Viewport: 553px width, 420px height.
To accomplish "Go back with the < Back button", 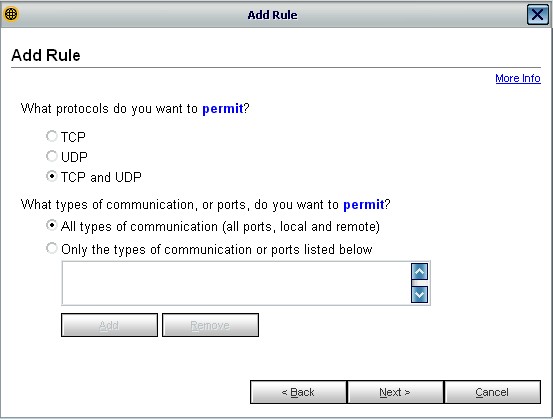I will click(298, 392).
